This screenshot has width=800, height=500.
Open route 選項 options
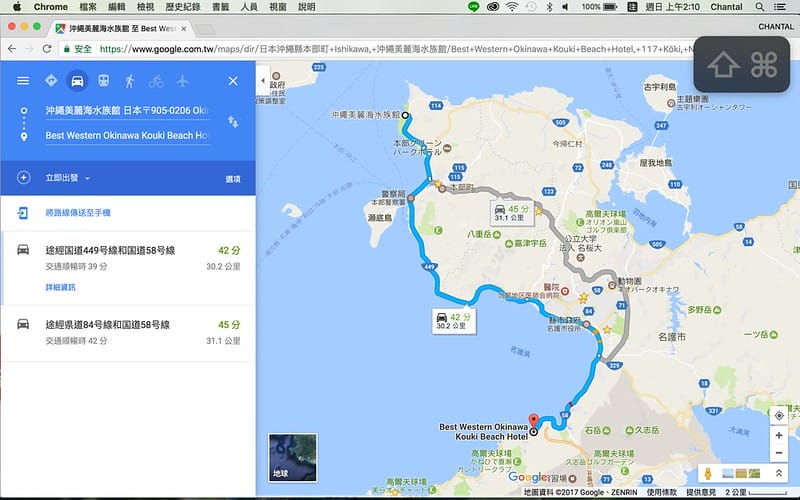233,179
